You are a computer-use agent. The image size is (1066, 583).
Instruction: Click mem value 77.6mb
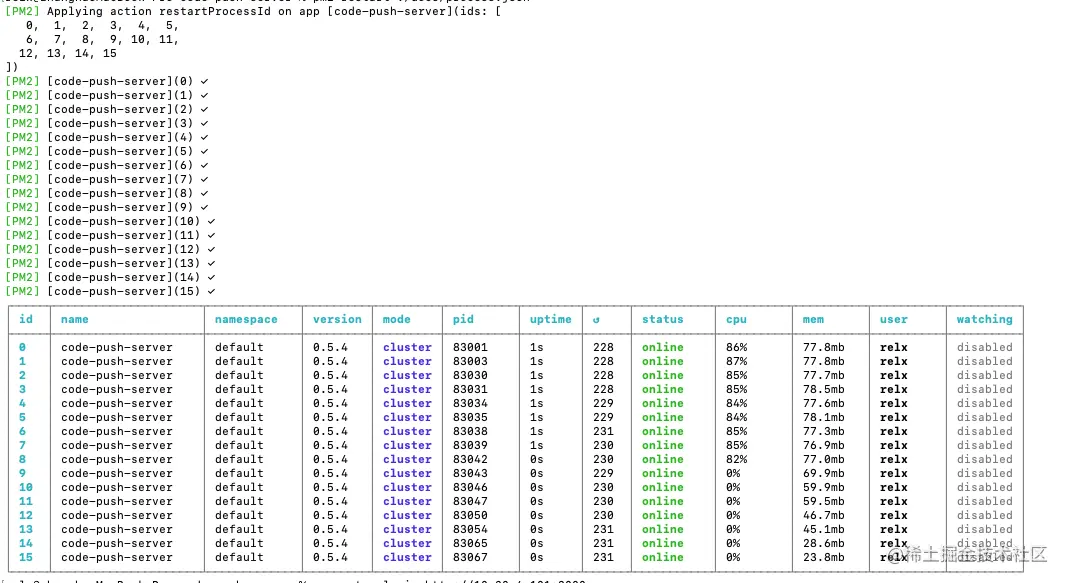coord(823,404)
